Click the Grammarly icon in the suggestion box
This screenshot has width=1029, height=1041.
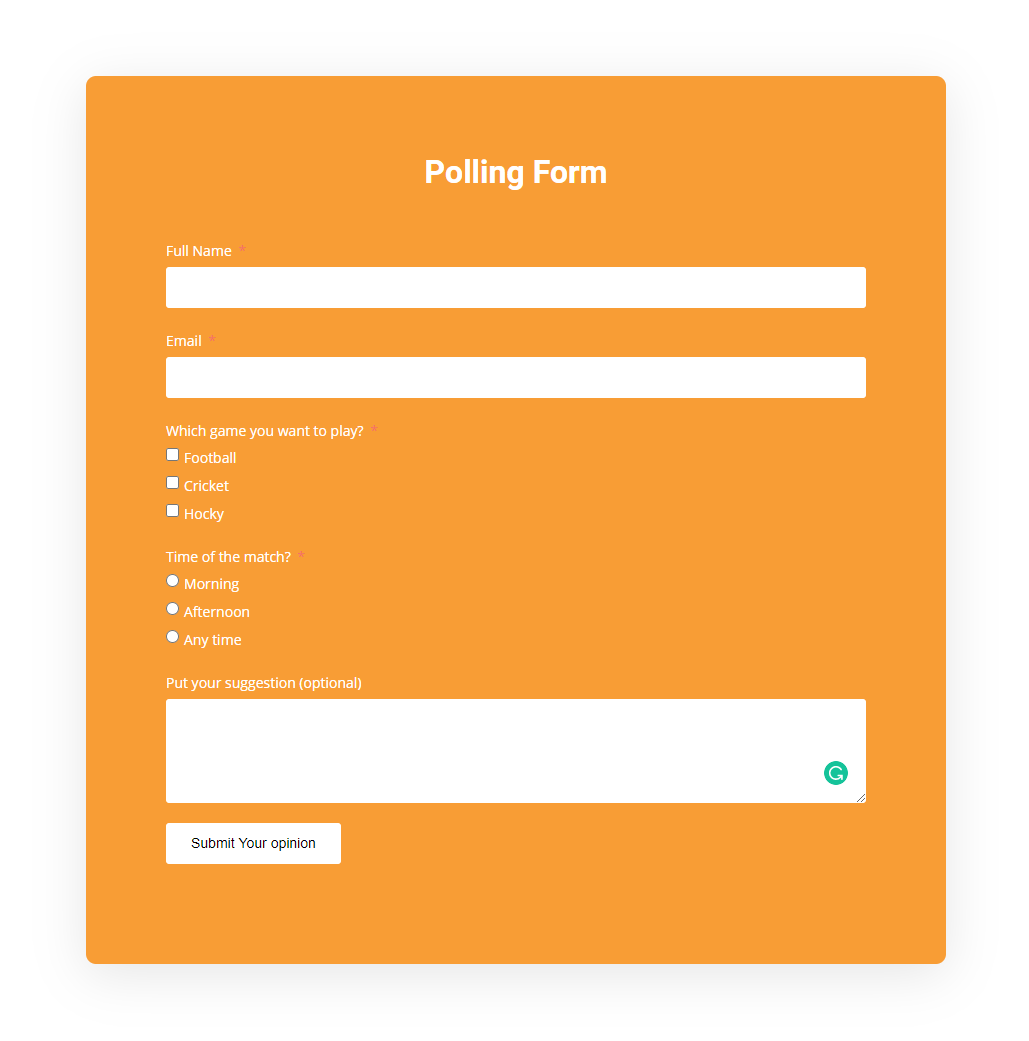coord(835,773)
